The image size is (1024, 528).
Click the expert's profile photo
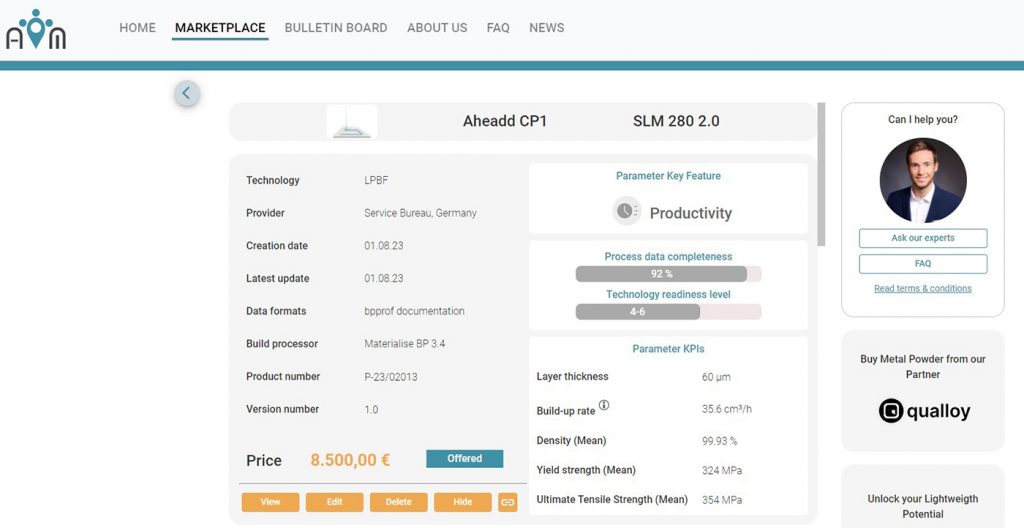pos(923,180)
